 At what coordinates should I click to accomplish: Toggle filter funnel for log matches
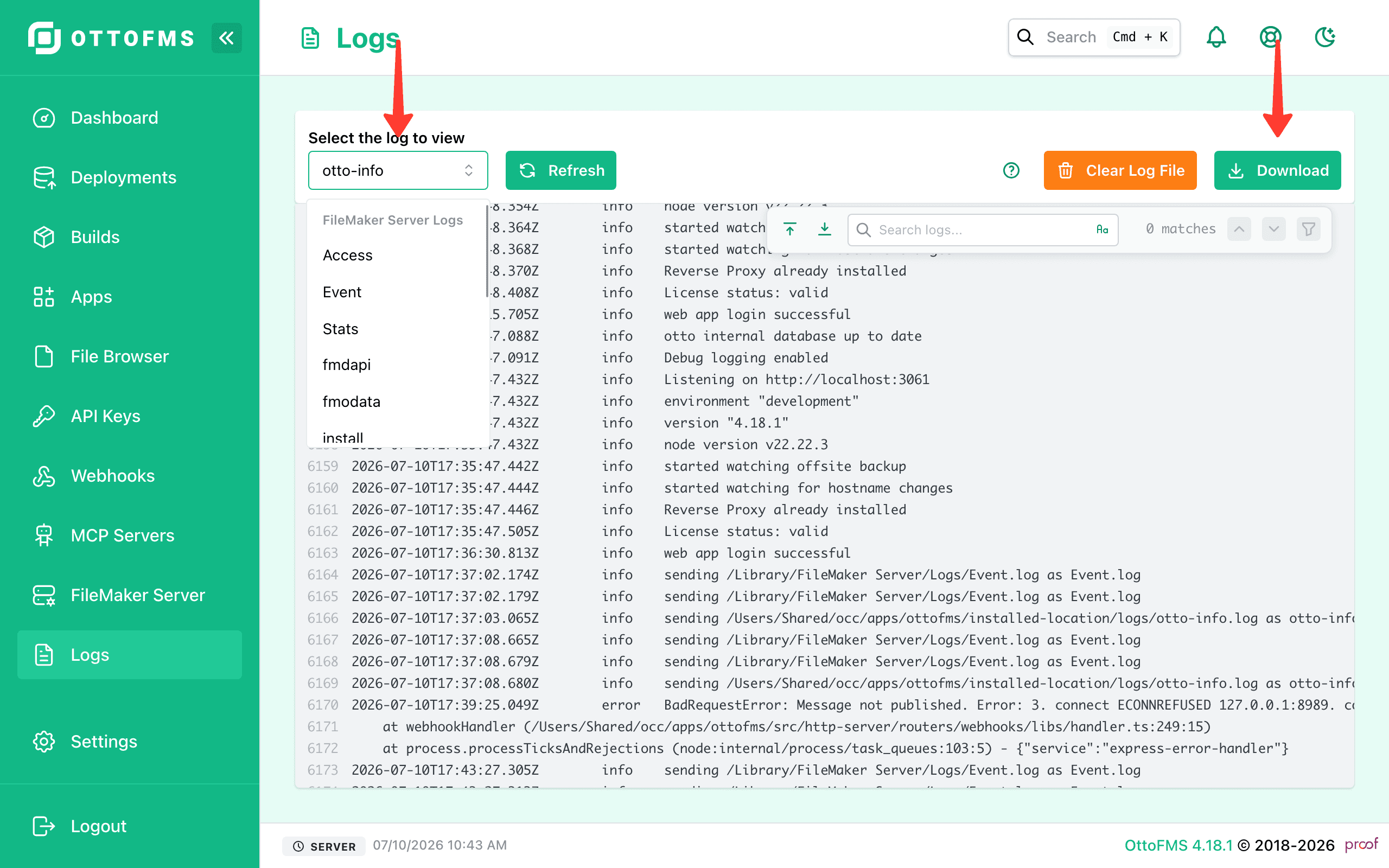(1309, 229)
